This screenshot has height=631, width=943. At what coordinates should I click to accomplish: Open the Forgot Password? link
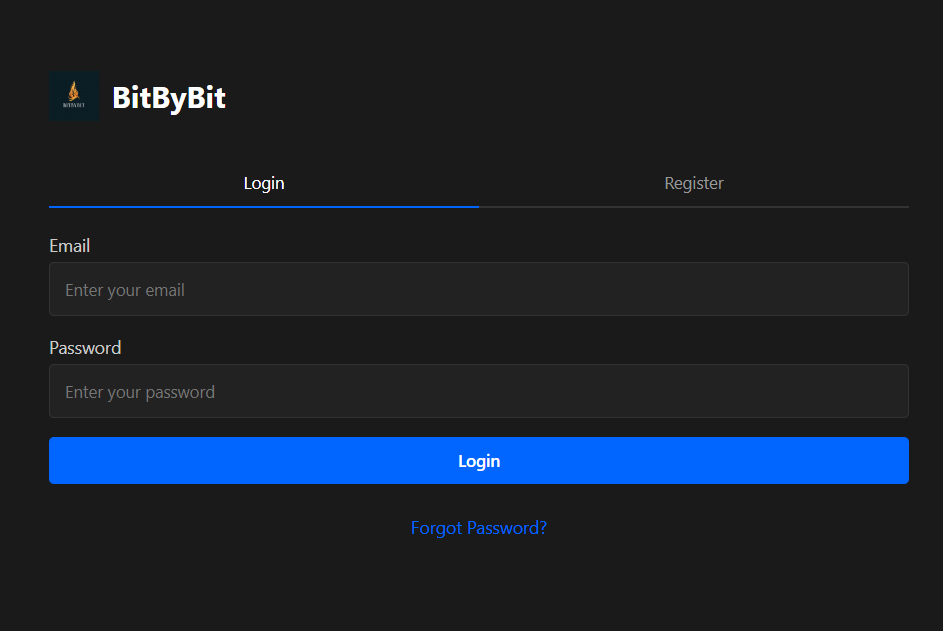point(479,528)
